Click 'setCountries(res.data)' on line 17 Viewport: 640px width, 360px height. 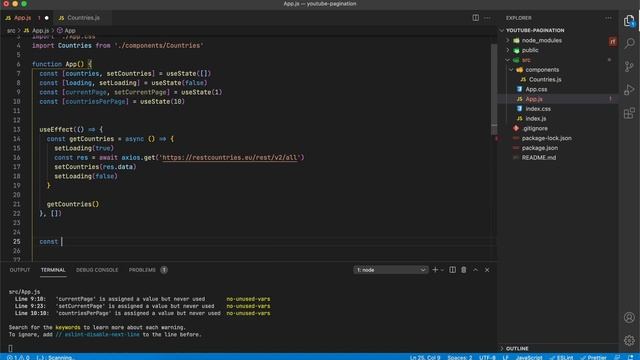point(95,167)
